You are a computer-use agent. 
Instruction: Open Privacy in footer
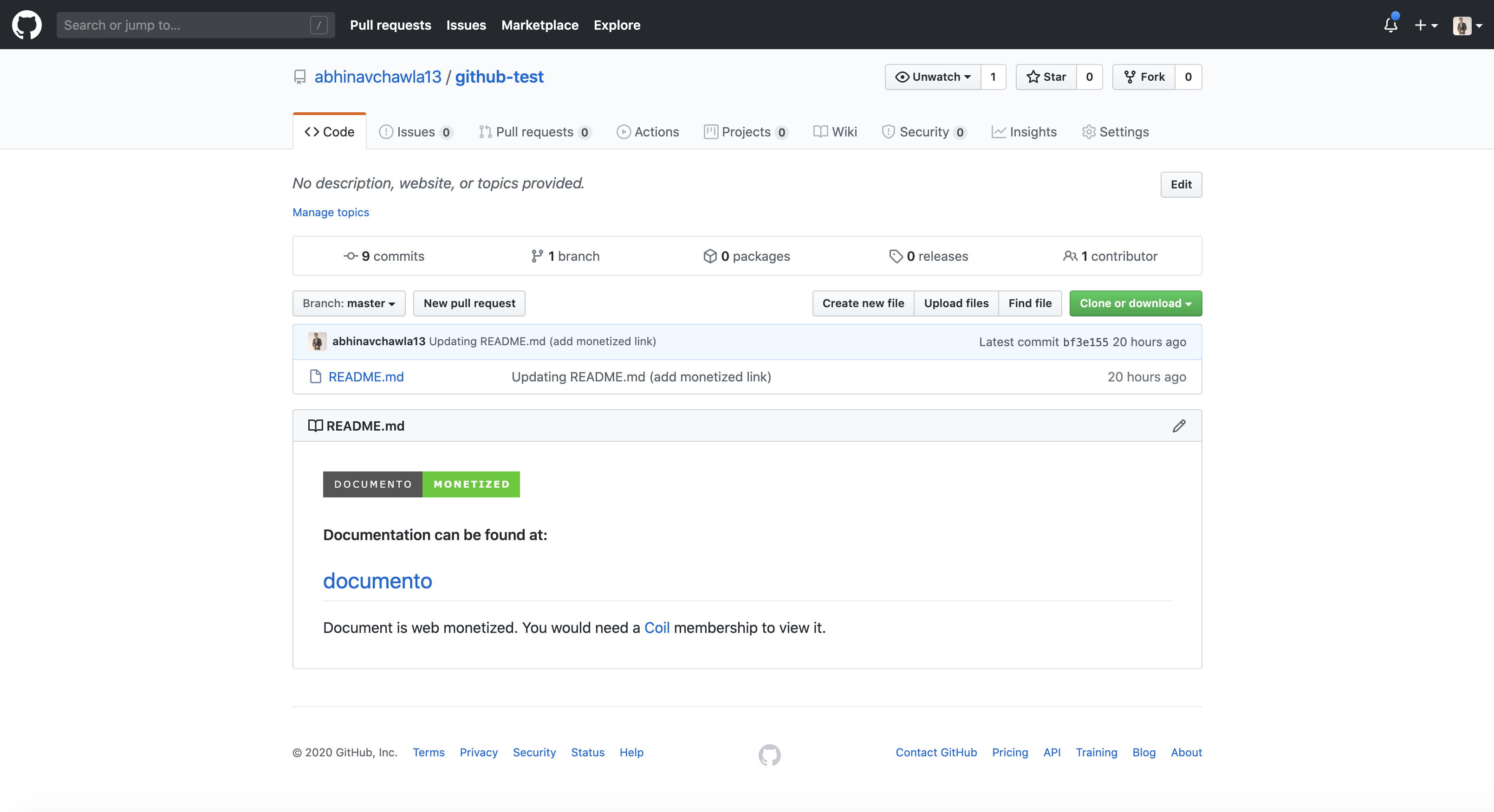479,752
